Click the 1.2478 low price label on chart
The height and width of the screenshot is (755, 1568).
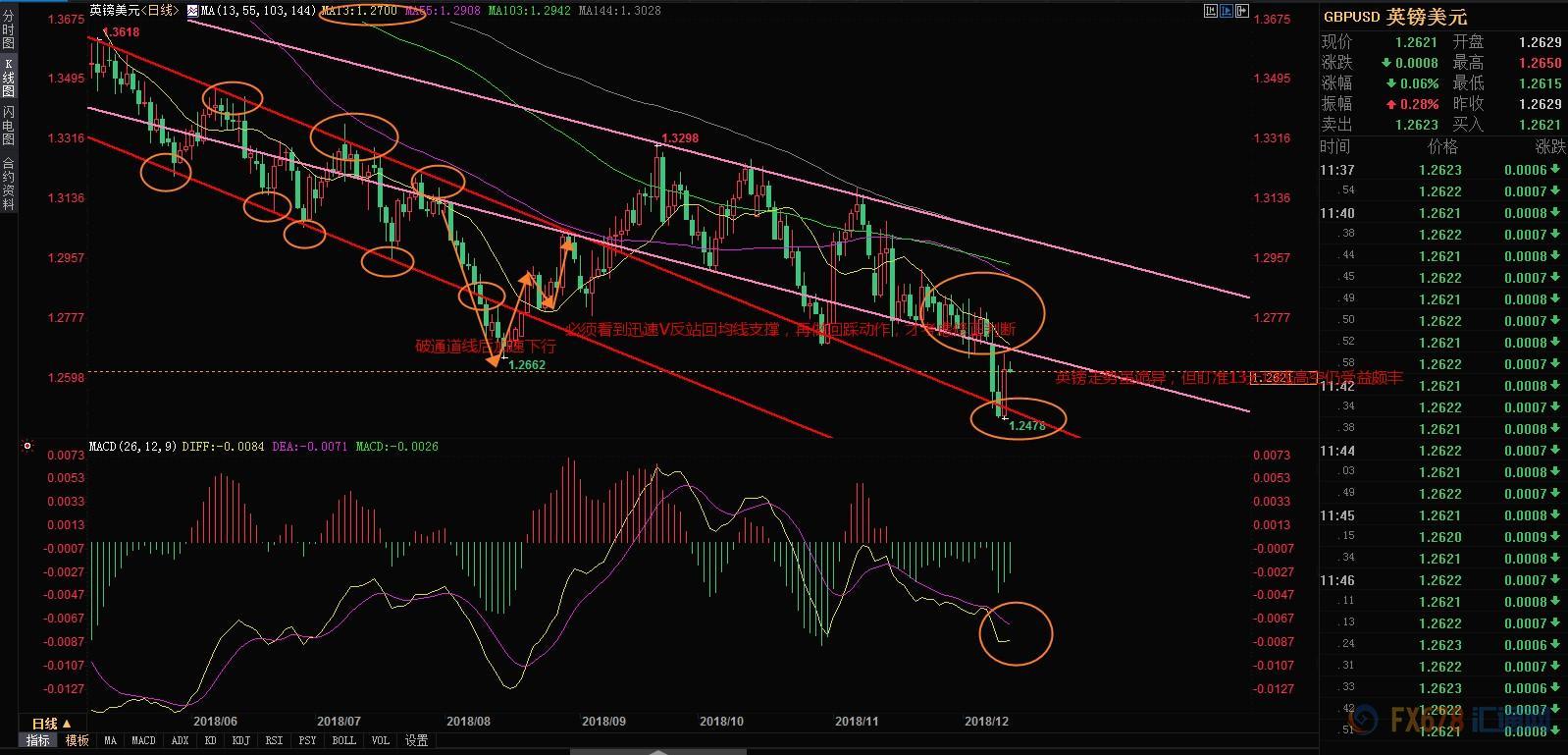(x=1027, y=426)
